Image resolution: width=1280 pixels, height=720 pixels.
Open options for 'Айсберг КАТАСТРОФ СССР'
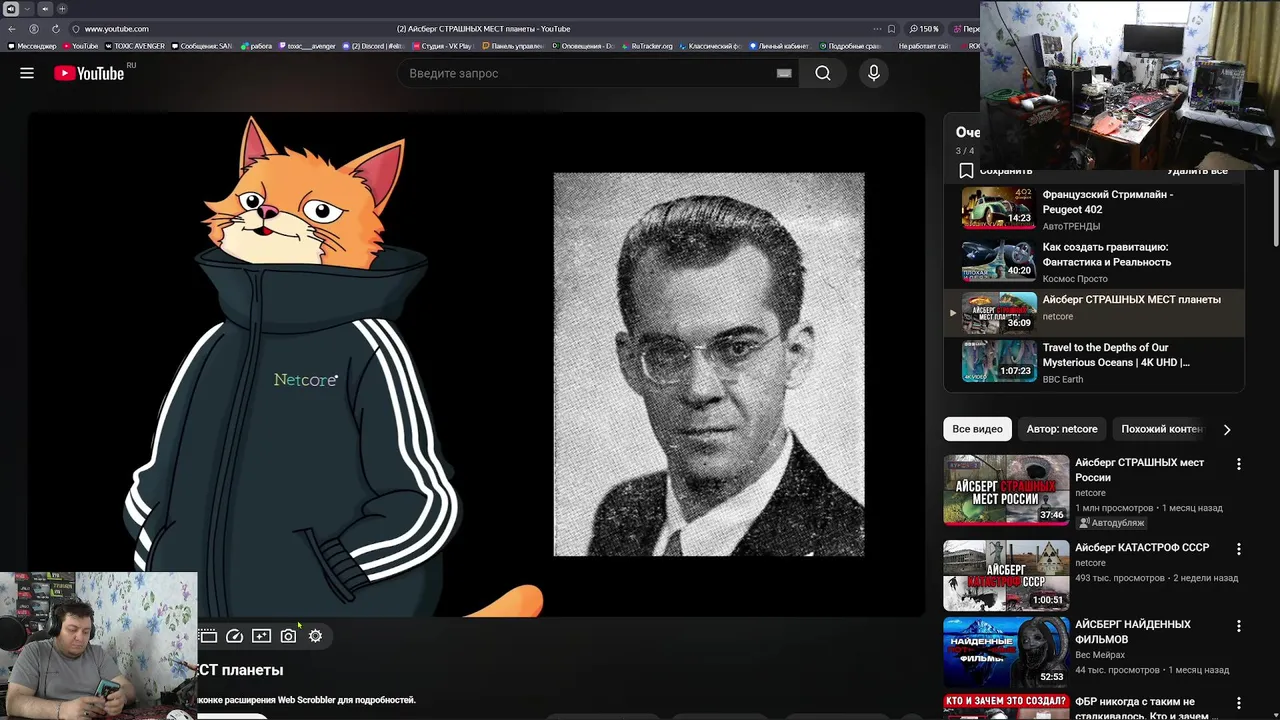[1238, 549]
